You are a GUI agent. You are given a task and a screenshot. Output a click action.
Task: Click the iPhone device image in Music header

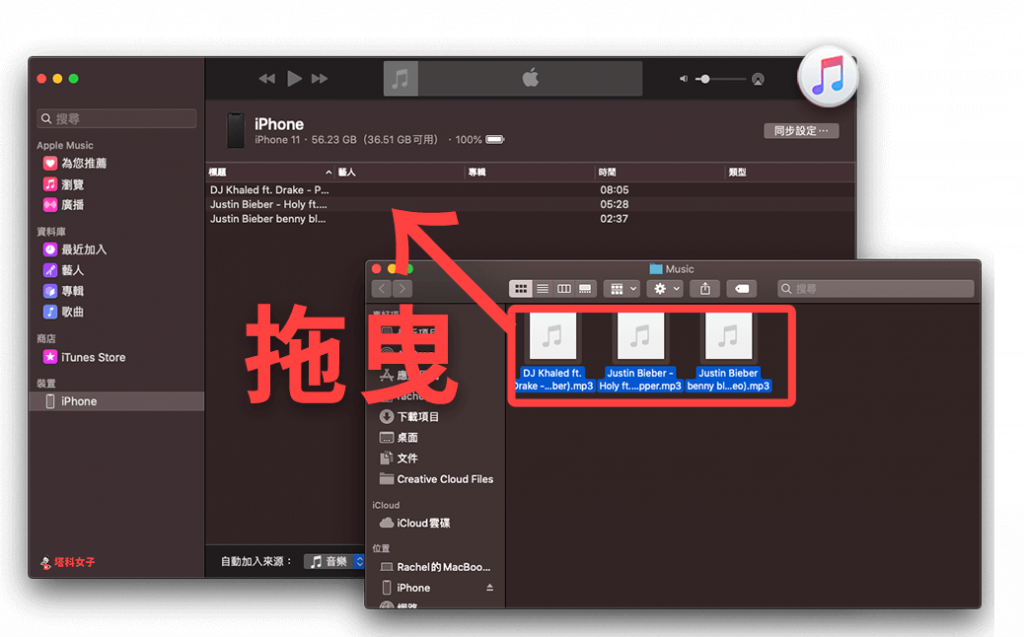click(x=236, y=130)
